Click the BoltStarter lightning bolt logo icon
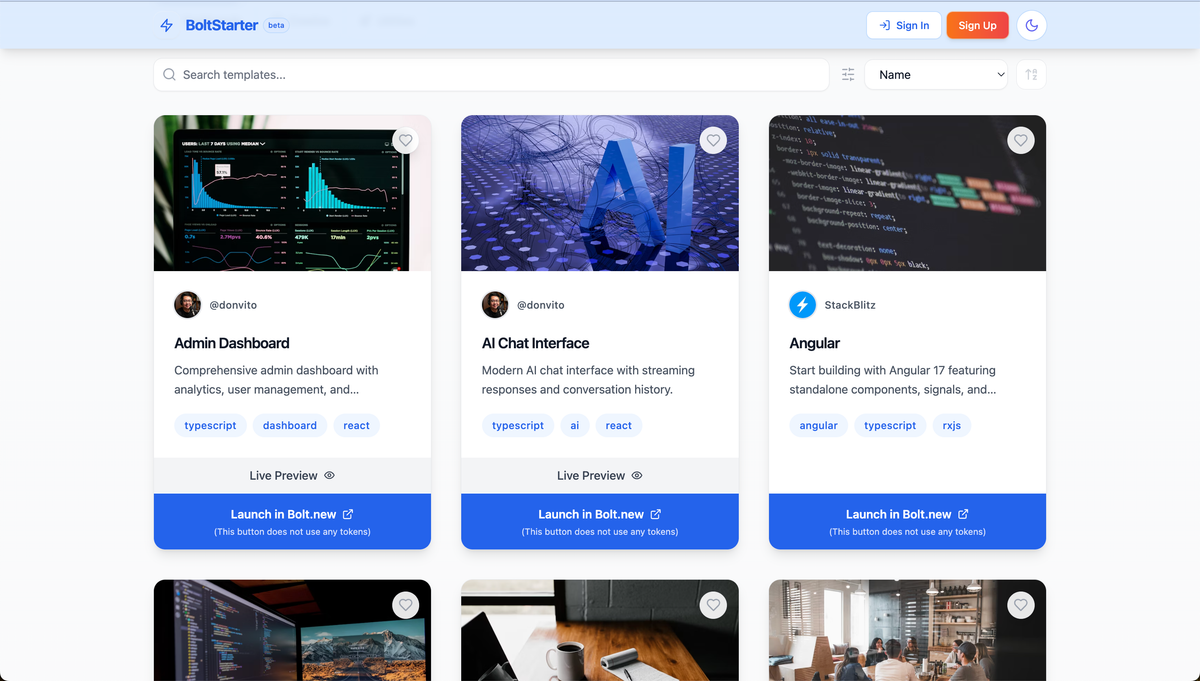This screenshot has width=1200, height=681. pyautogui.click(x=167, y=25)
